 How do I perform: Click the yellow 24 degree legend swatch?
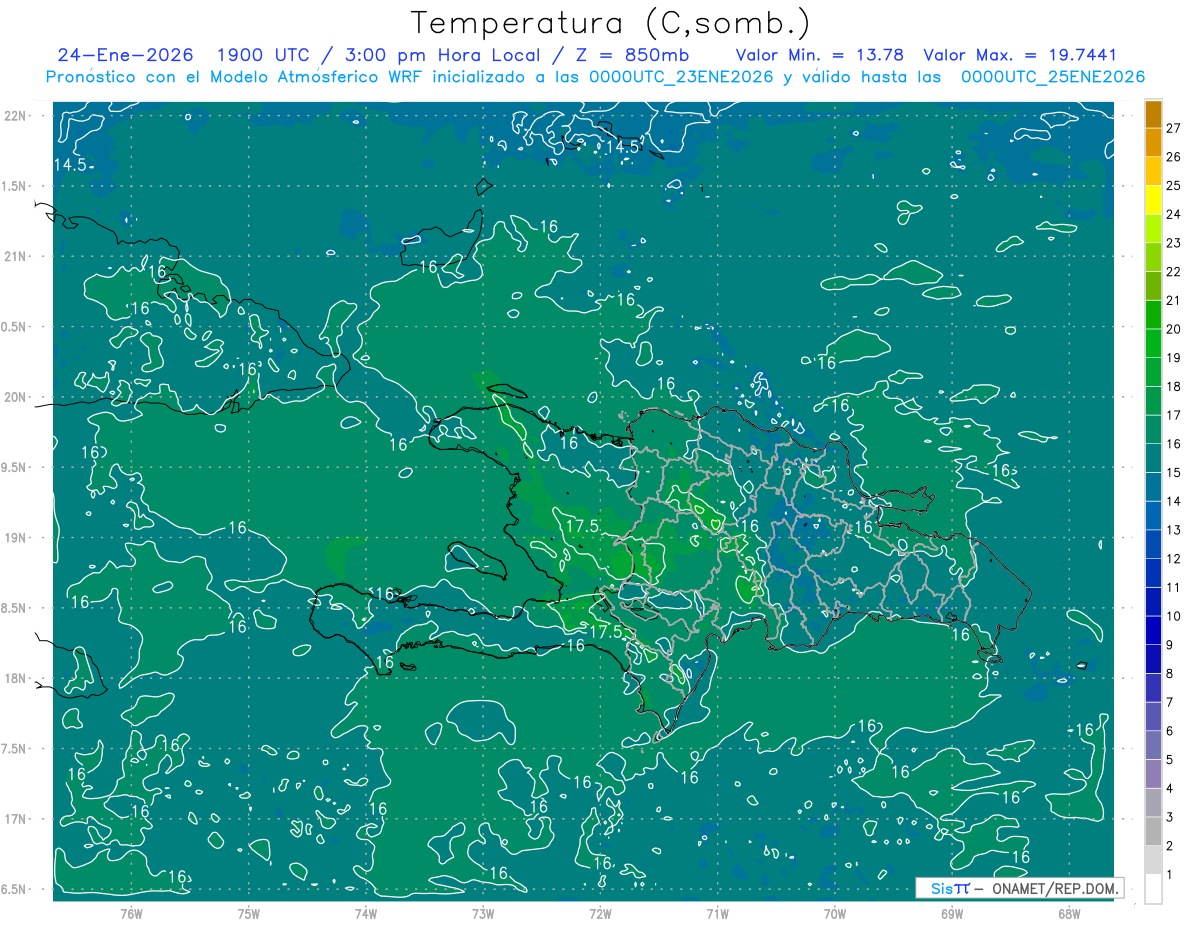coord(1153,200)
